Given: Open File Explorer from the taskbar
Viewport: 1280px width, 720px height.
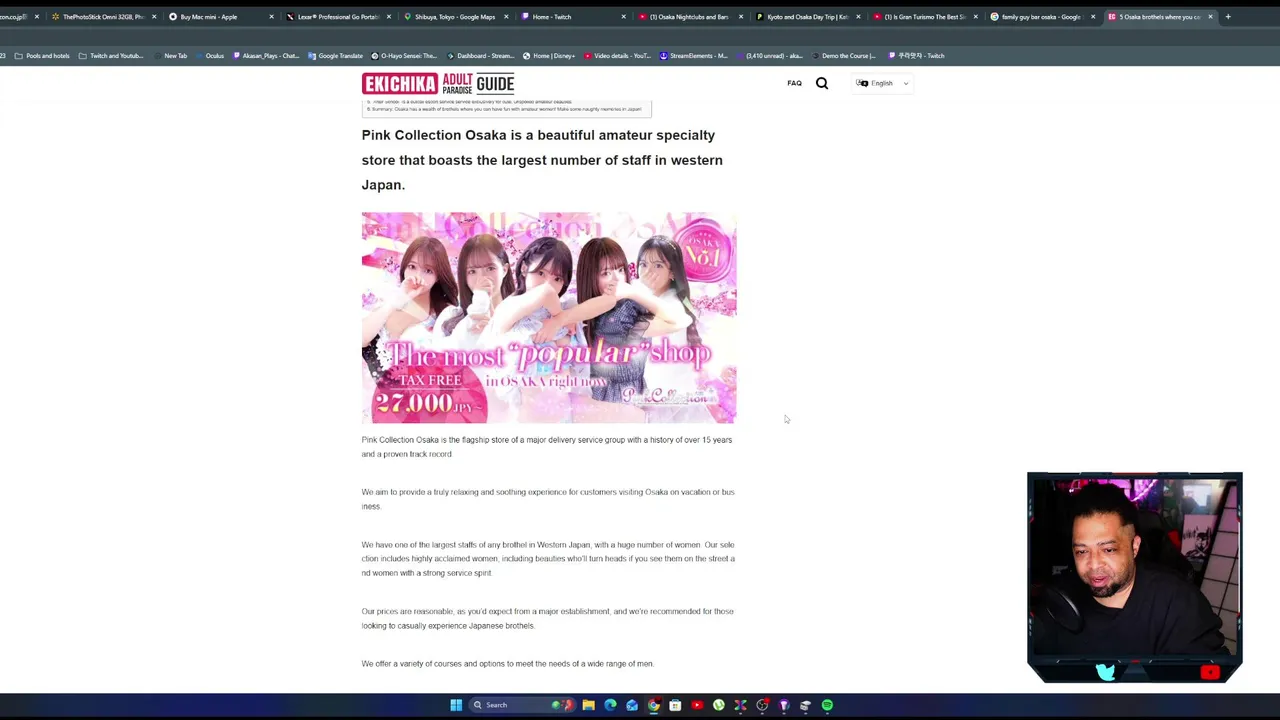Looking at the screenshot, I should point(588,705).
